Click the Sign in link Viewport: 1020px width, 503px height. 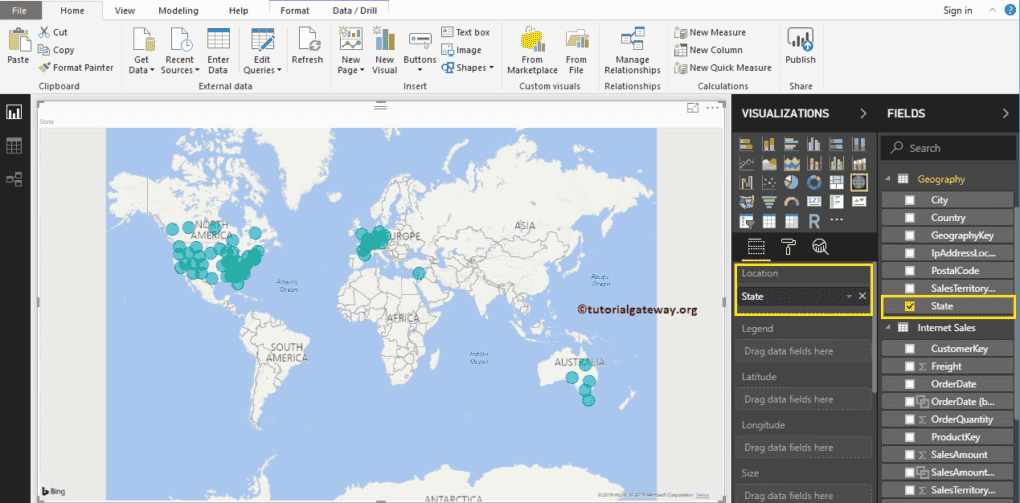pos(957,10)
